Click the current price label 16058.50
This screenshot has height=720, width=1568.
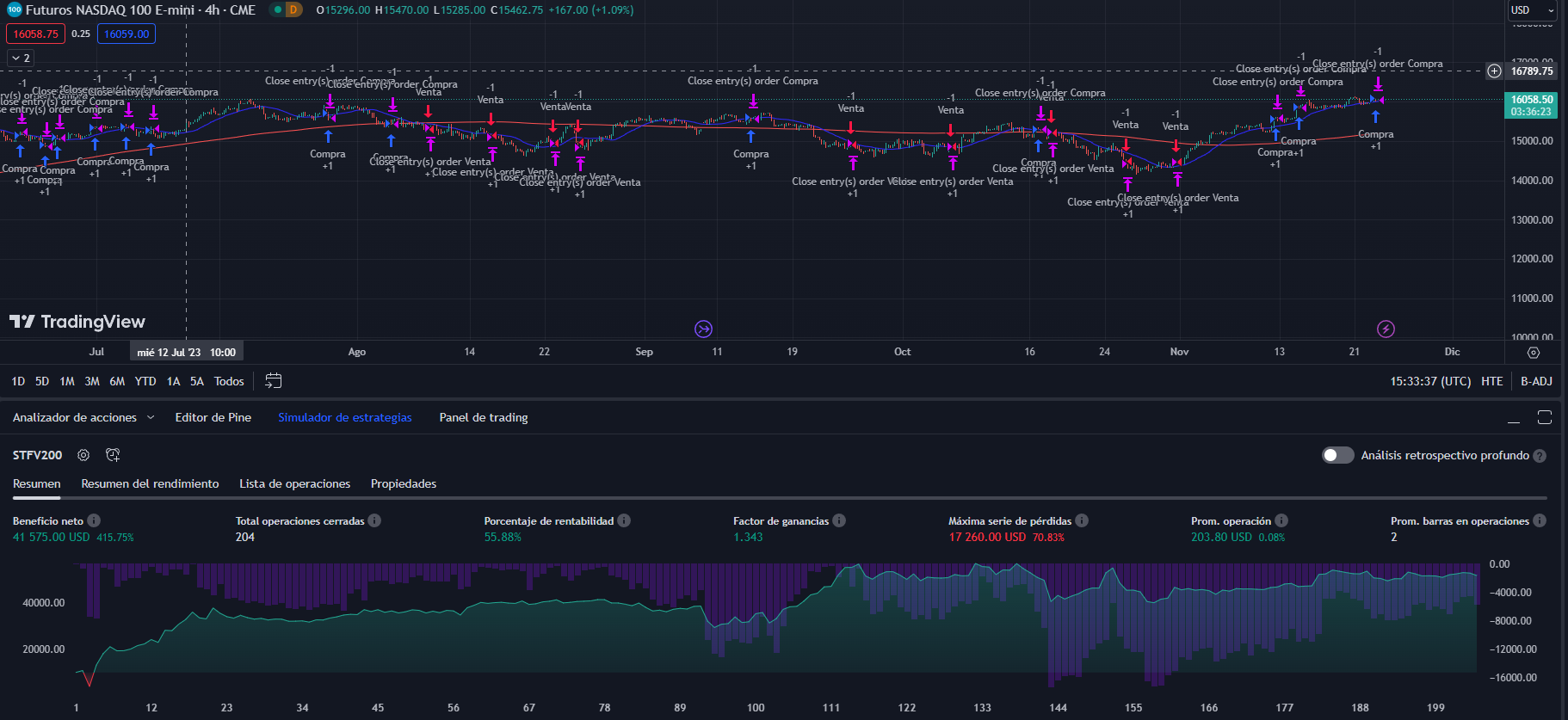click(x=1532, y=105)
